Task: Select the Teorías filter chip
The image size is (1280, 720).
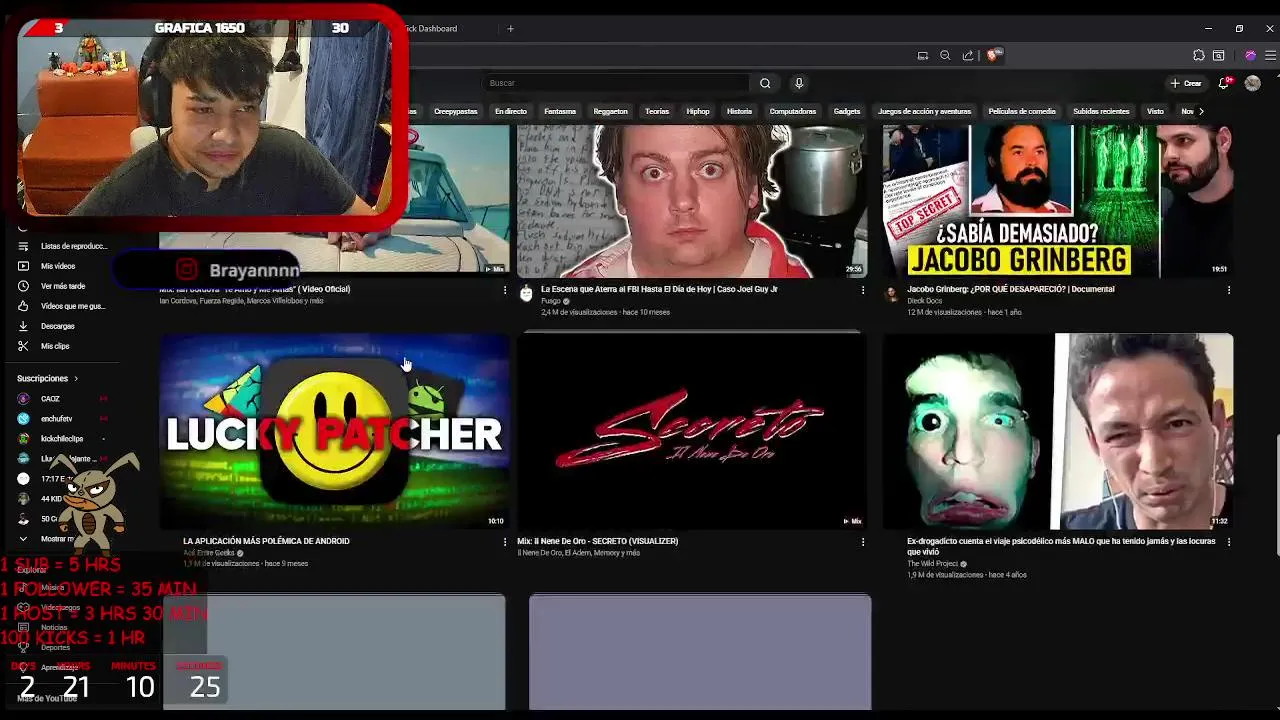Action: 657,111
